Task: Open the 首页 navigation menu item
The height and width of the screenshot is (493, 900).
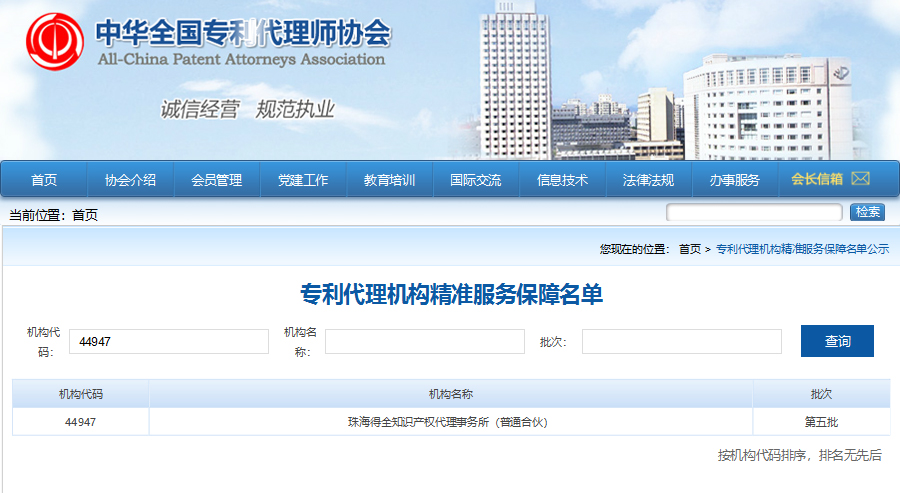Action: pos(44,180)
